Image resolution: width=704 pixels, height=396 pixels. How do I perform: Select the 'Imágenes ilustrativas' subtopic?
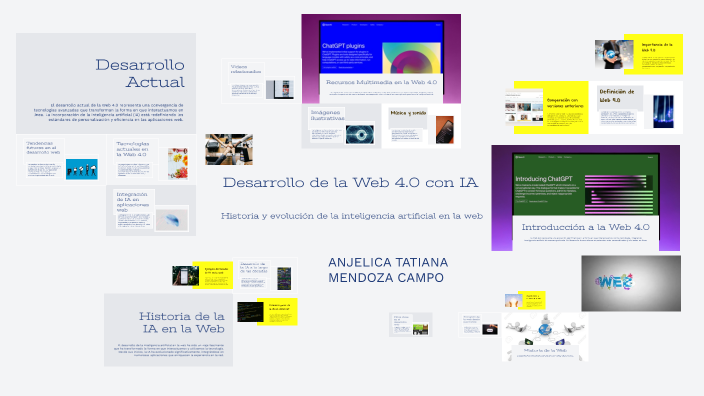[327, 115]
